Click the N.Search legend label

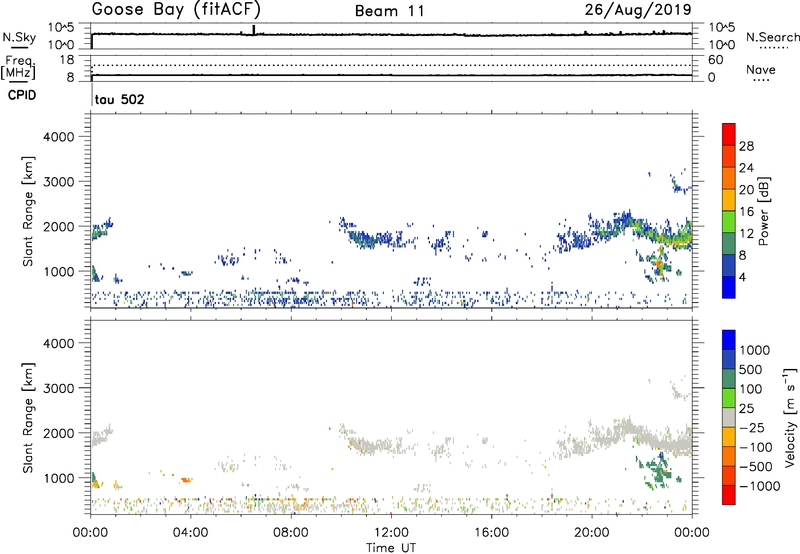[x=772, y=37]
